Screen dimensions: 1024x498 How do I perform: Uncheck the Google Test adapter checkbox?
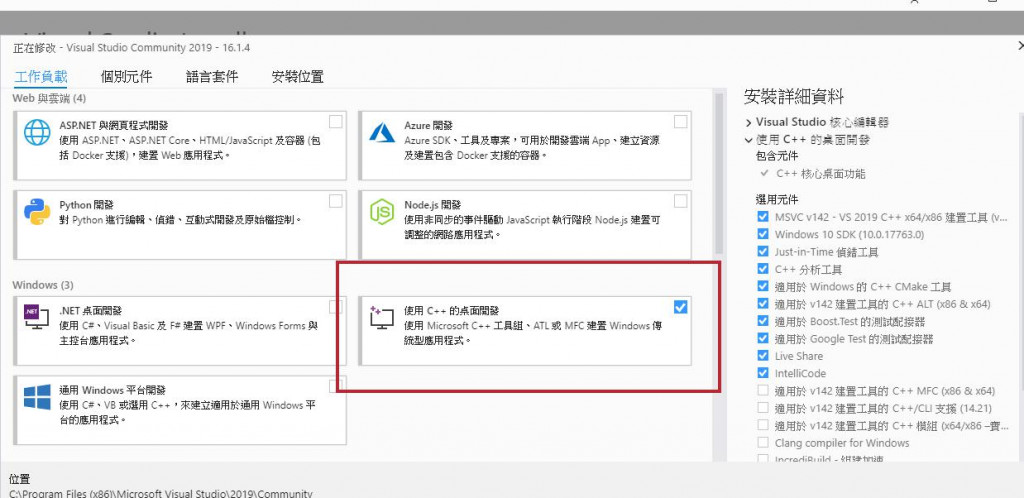point(763,338)
